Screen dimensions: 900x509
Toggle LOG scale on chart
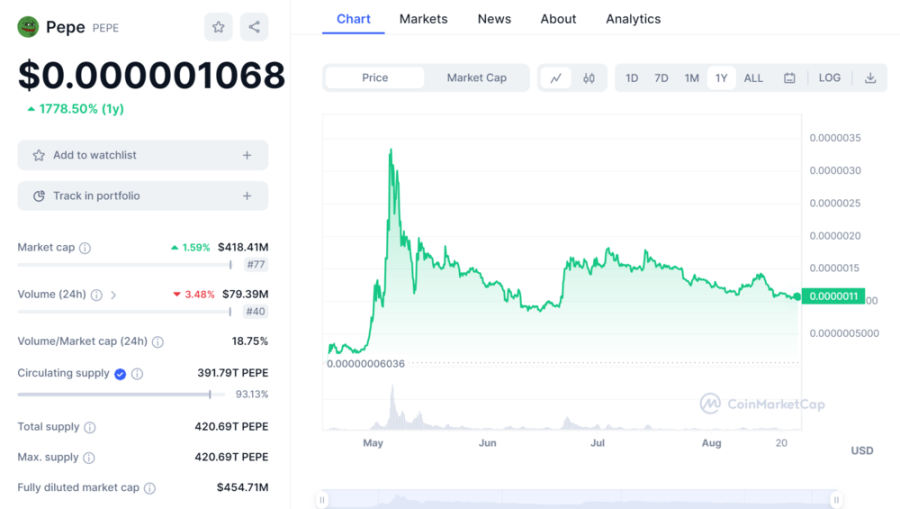pyautogui.click(x=829, y=77)
